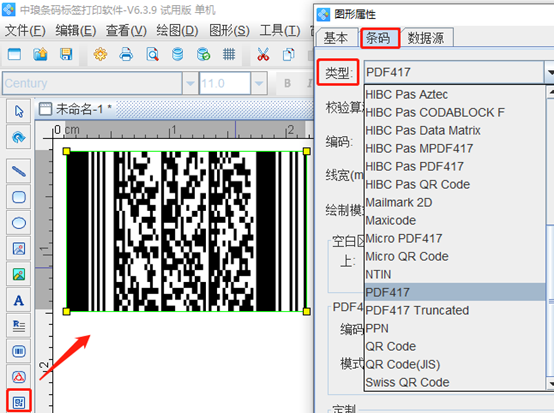554x413 pixels.
Task: Click the print icon
Action: point(126,54)
